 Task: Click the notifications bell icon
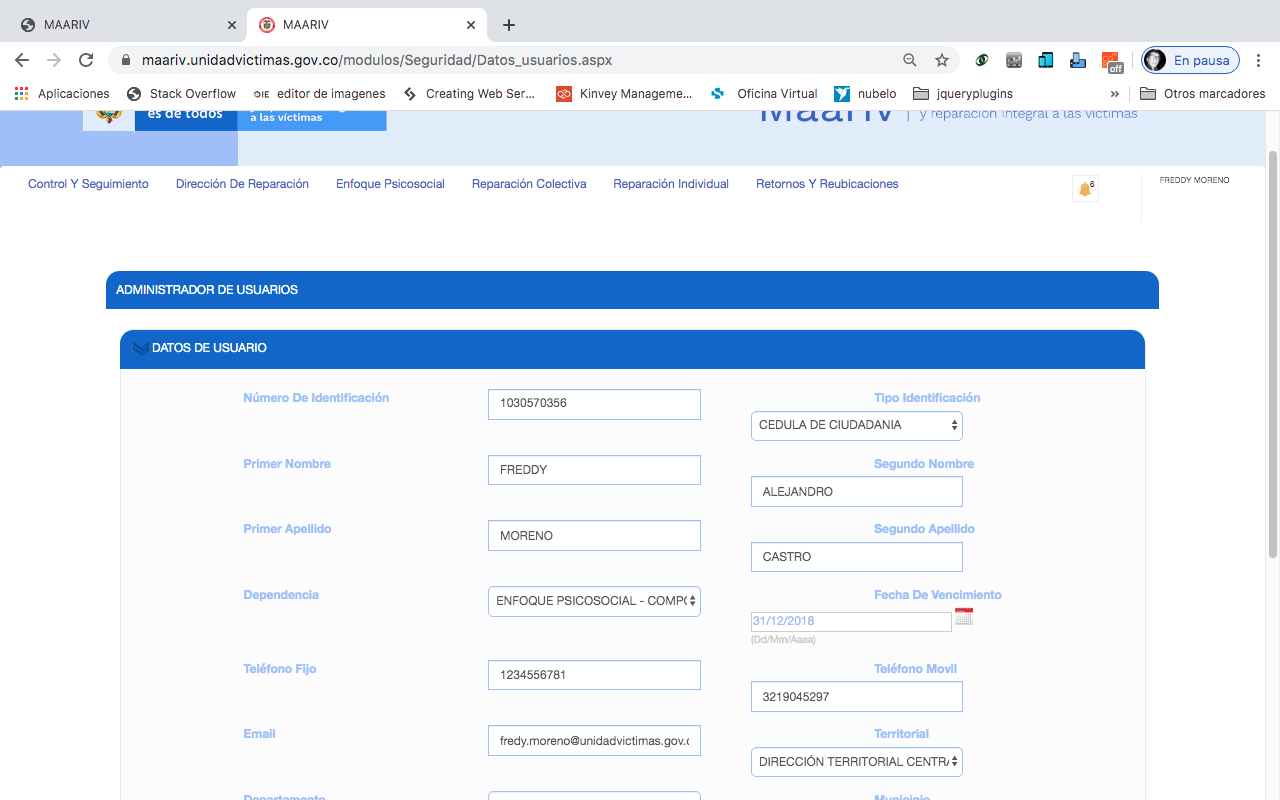tap(1085, 189)
